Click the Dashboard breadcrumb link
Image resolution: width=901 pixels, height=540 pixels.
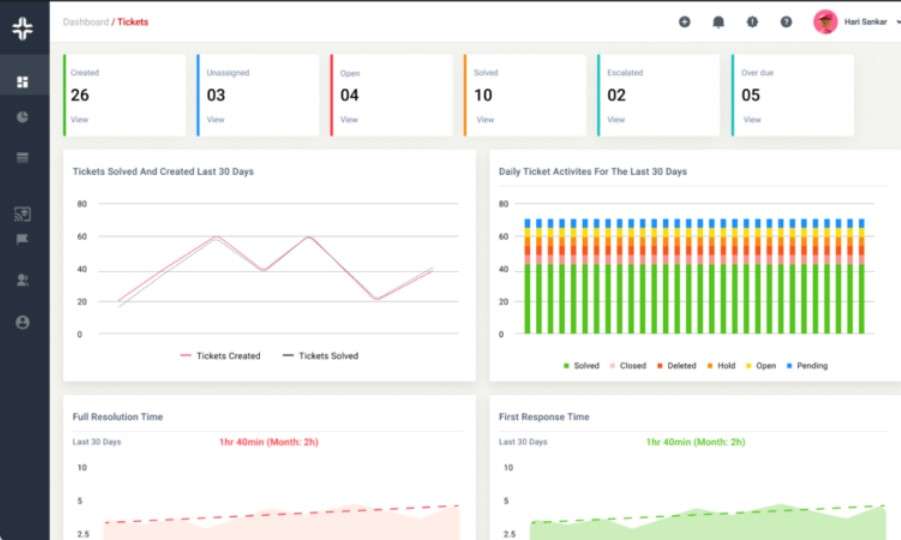point(85,22)
